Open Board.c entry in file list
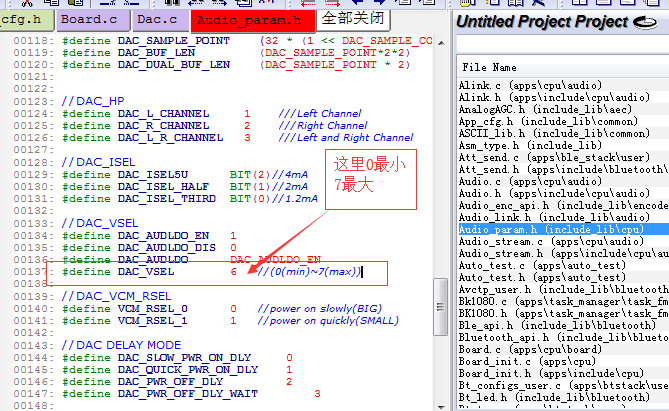669x411 pixels. coord(530,350)
